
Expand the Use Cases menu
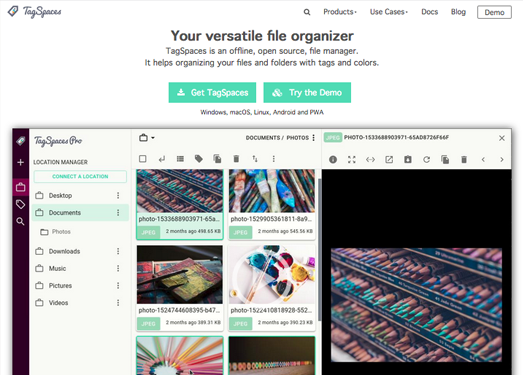(389, 12)
